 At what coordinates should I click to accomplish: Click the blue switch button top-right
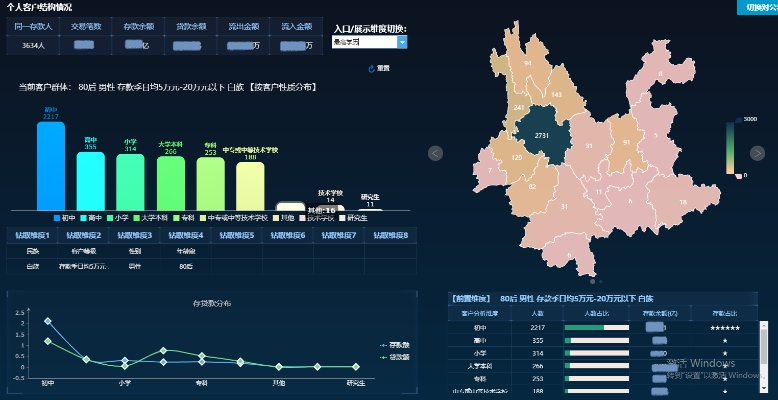pyautogui.click(x=756, y=7)
